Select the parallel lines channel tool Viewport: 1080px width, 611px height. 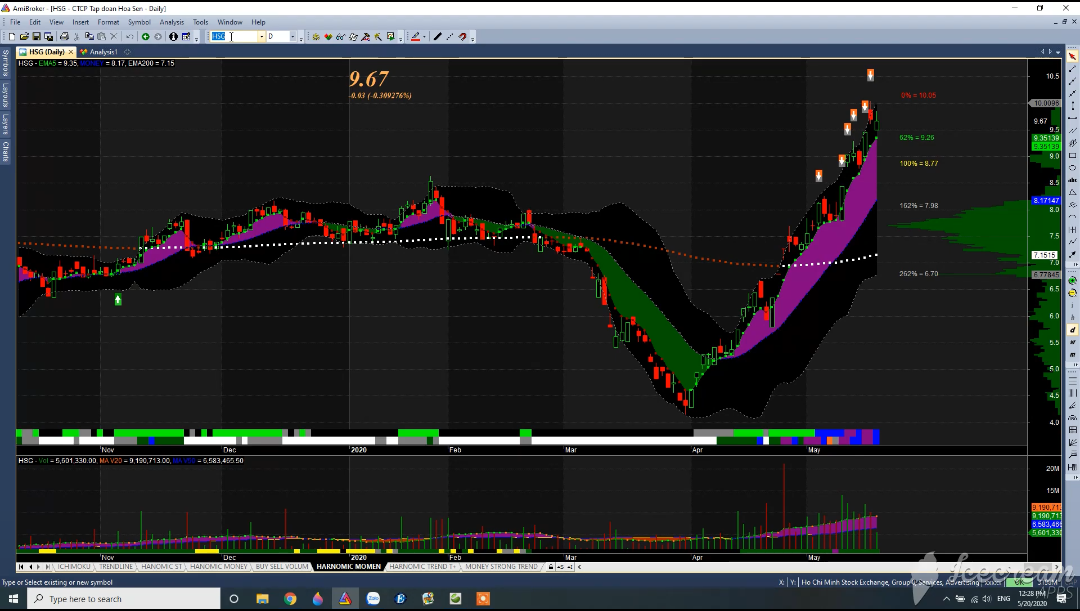tap(1072, 130)
